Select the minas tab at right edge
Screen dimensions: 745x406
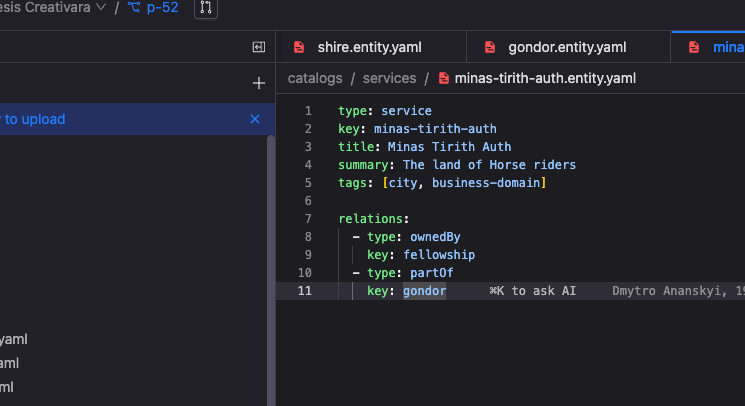point(708,47)
